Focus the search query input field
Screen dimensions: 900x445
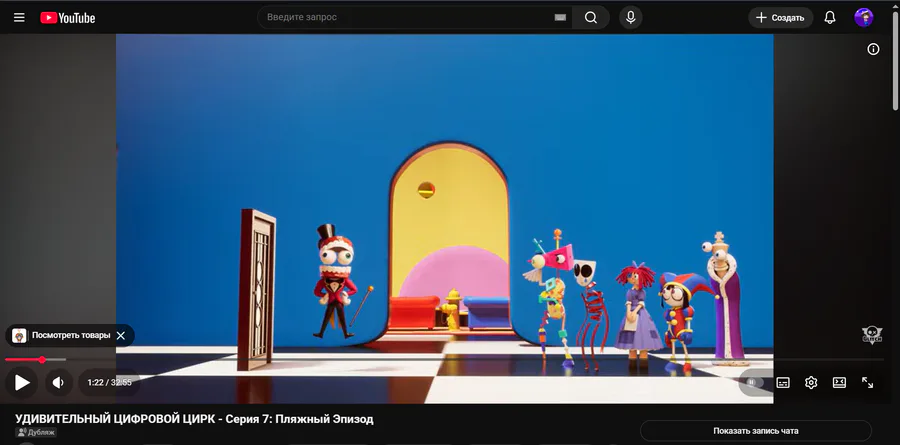click(x=405, y=17)
